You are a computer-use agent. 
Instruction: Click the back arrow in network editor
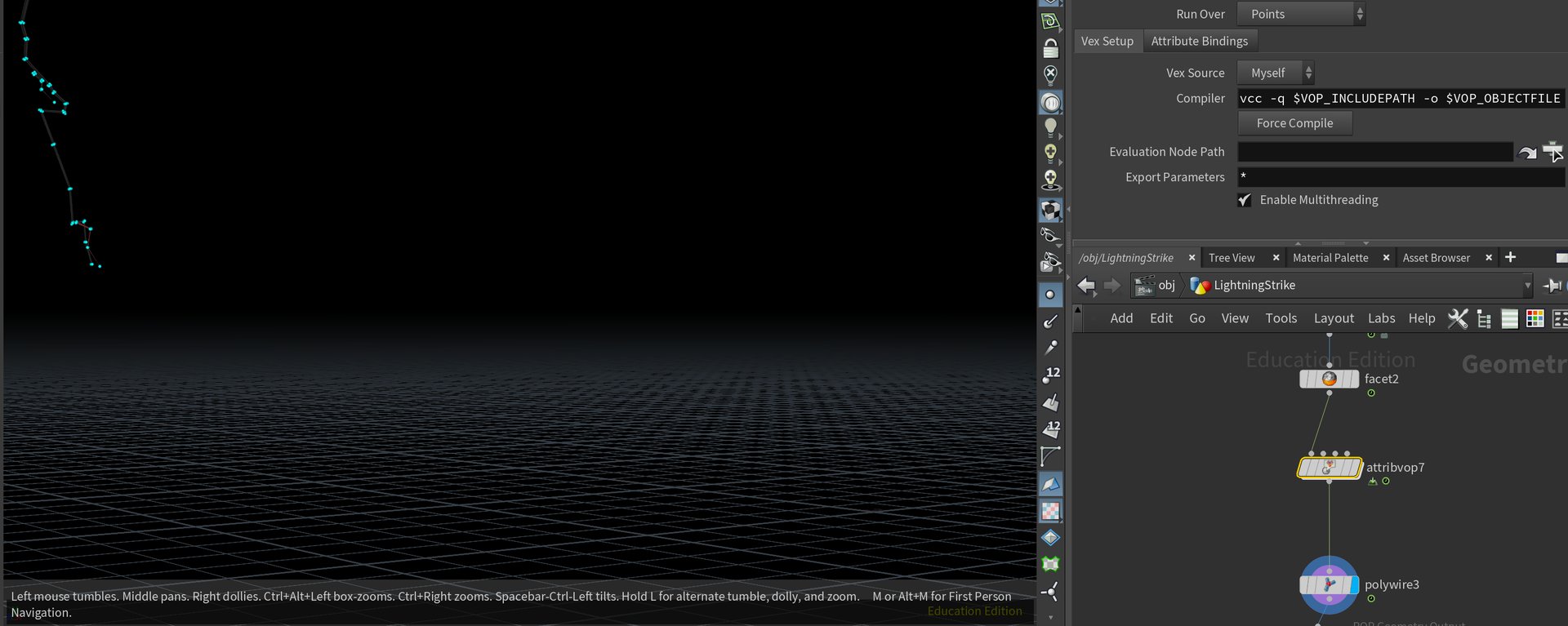click(x=1086, y=285)
